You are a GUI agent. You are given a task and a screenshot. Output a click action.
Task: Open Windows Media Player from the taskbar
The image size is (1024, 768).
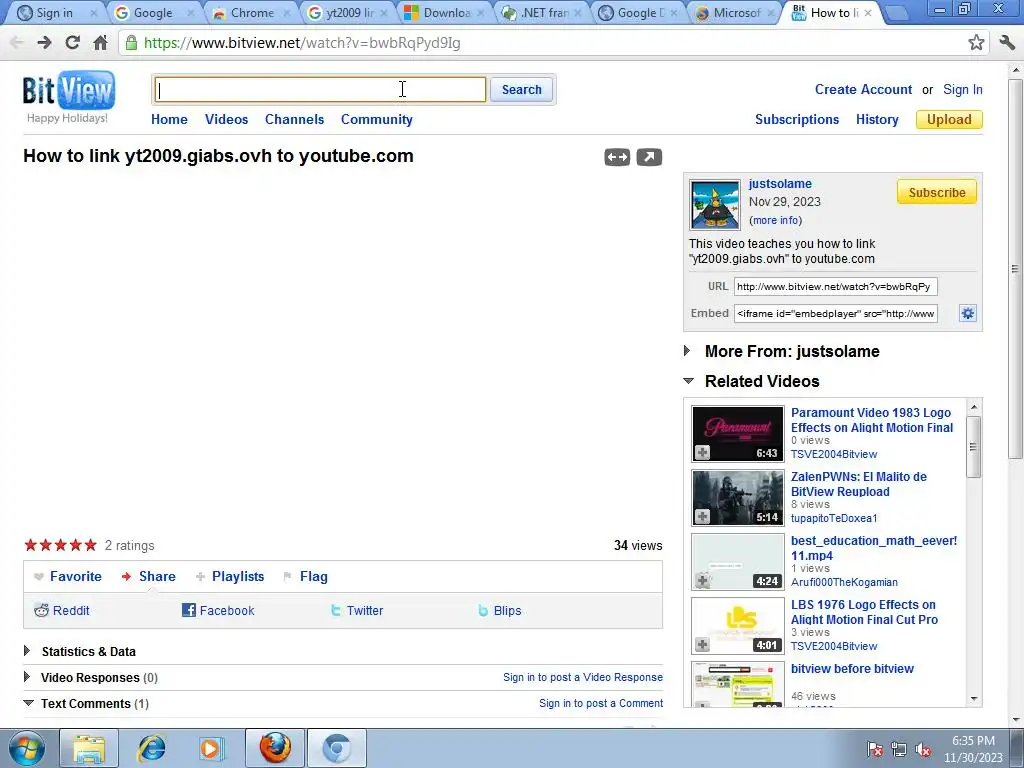click(x=211, y=748)
